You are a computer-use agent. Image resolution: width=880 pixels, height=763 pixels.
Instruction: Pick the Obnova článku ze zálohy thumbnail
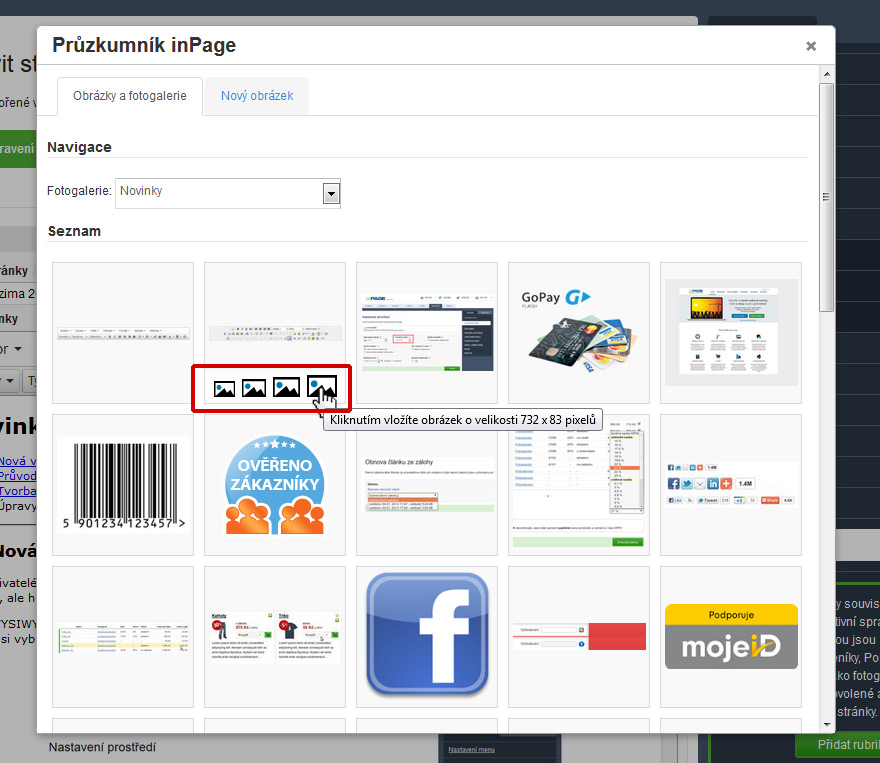(x=427, y=485)
